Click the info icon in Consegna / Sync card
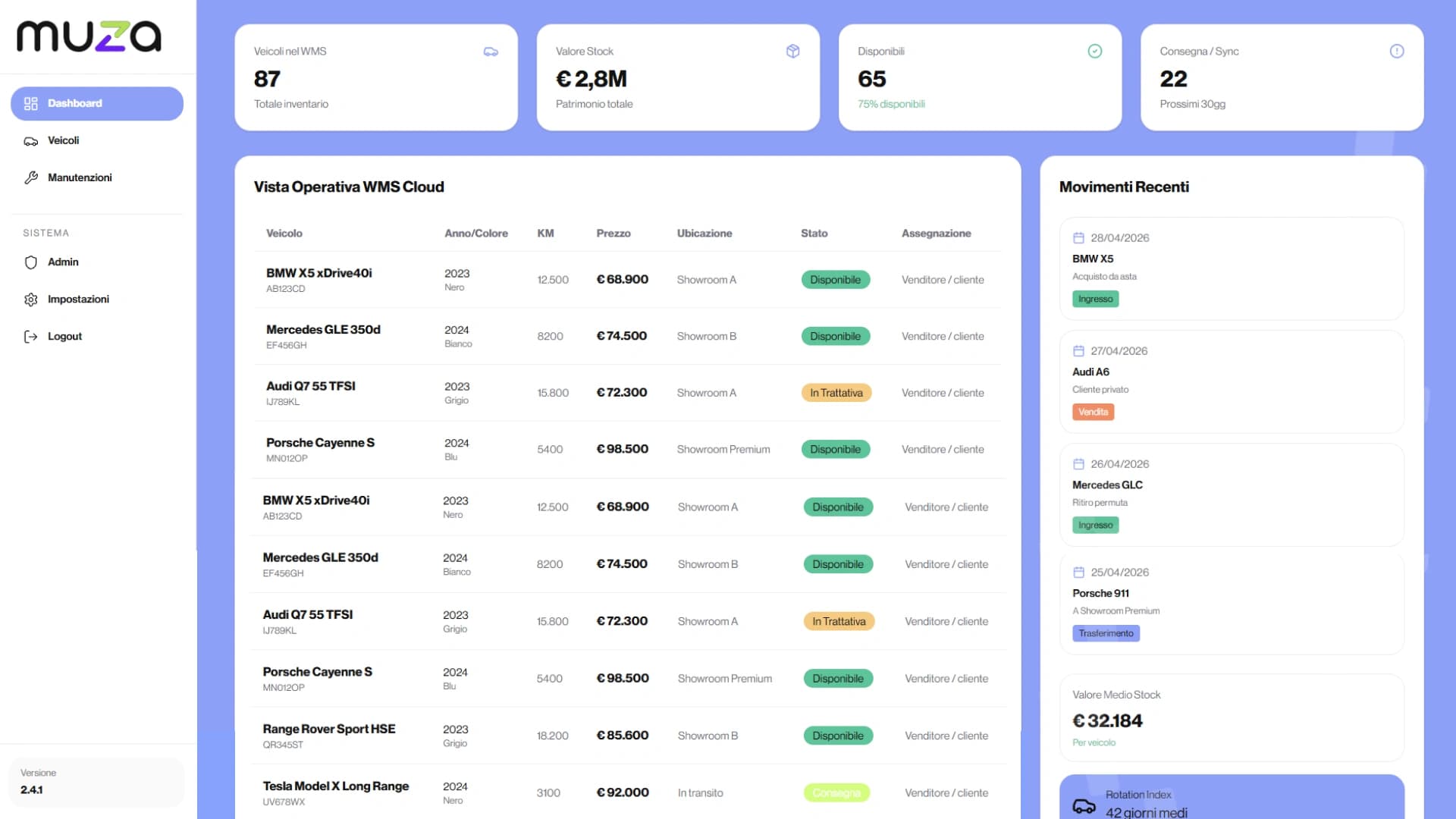This screenshot has height=819, width=1456. tap(1396, 52)
